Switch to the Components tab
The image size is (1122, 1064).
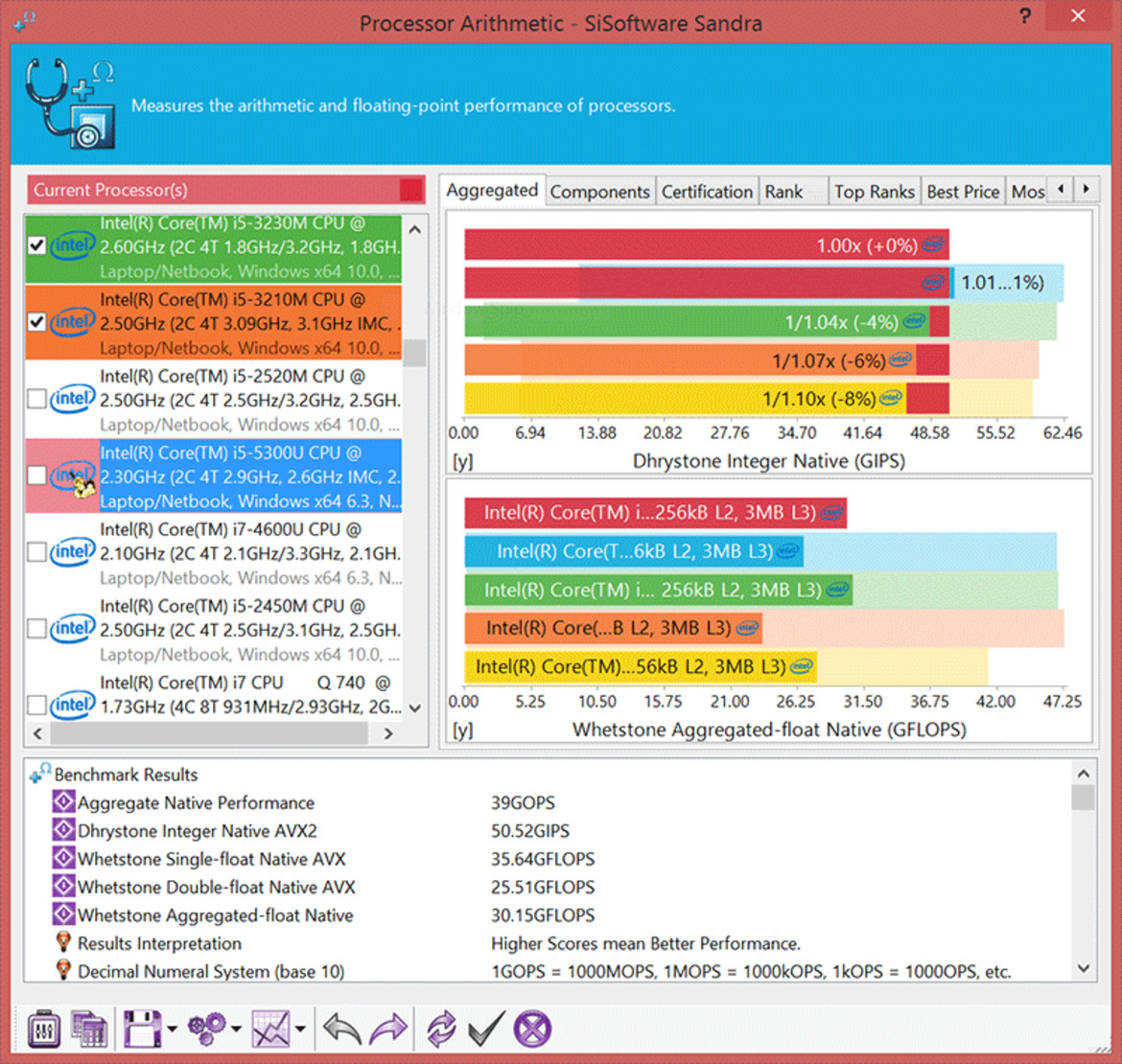tap(599, 192)
